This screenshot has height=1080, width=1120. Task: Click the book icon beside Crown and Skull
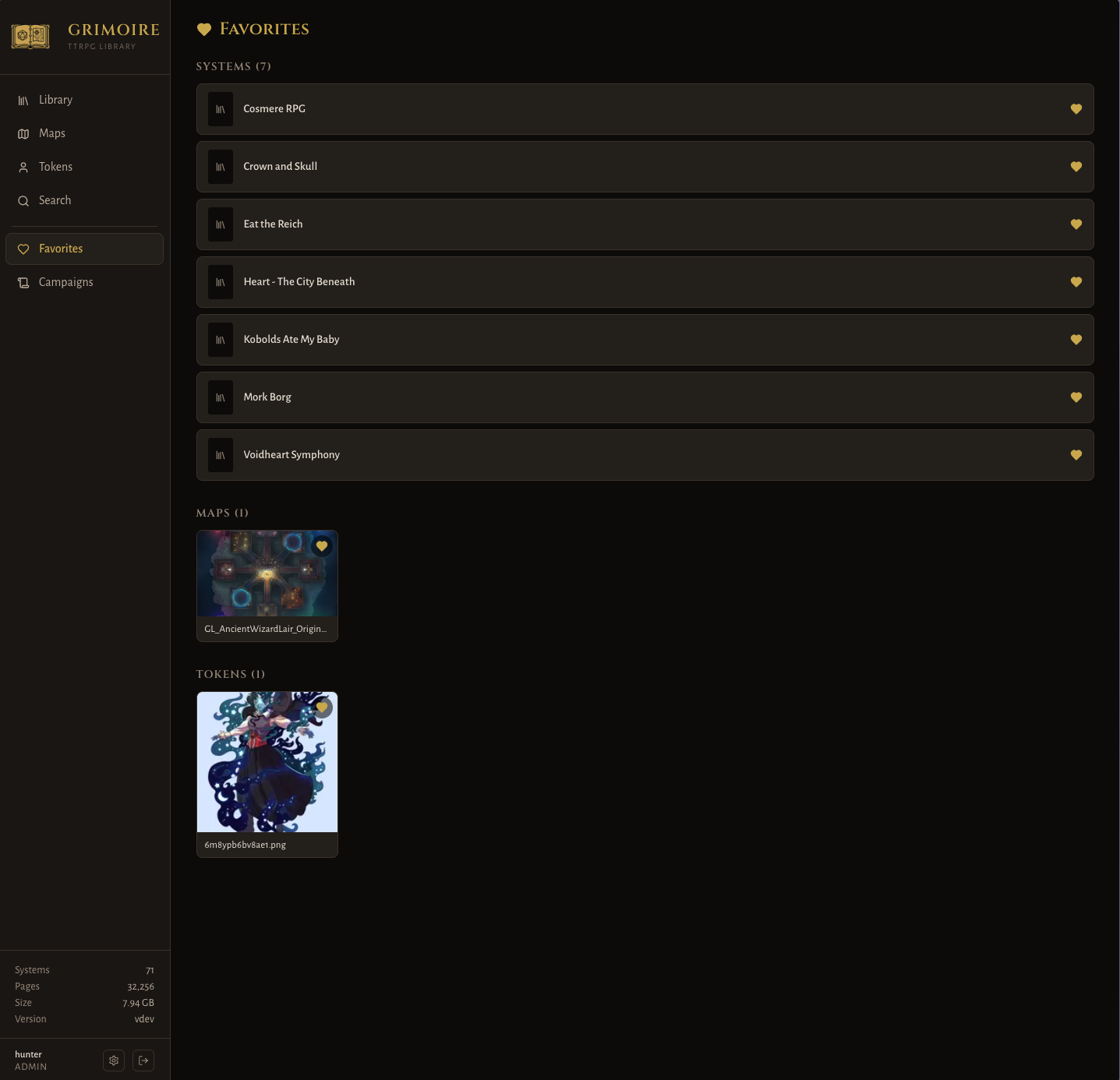(221, 167)
